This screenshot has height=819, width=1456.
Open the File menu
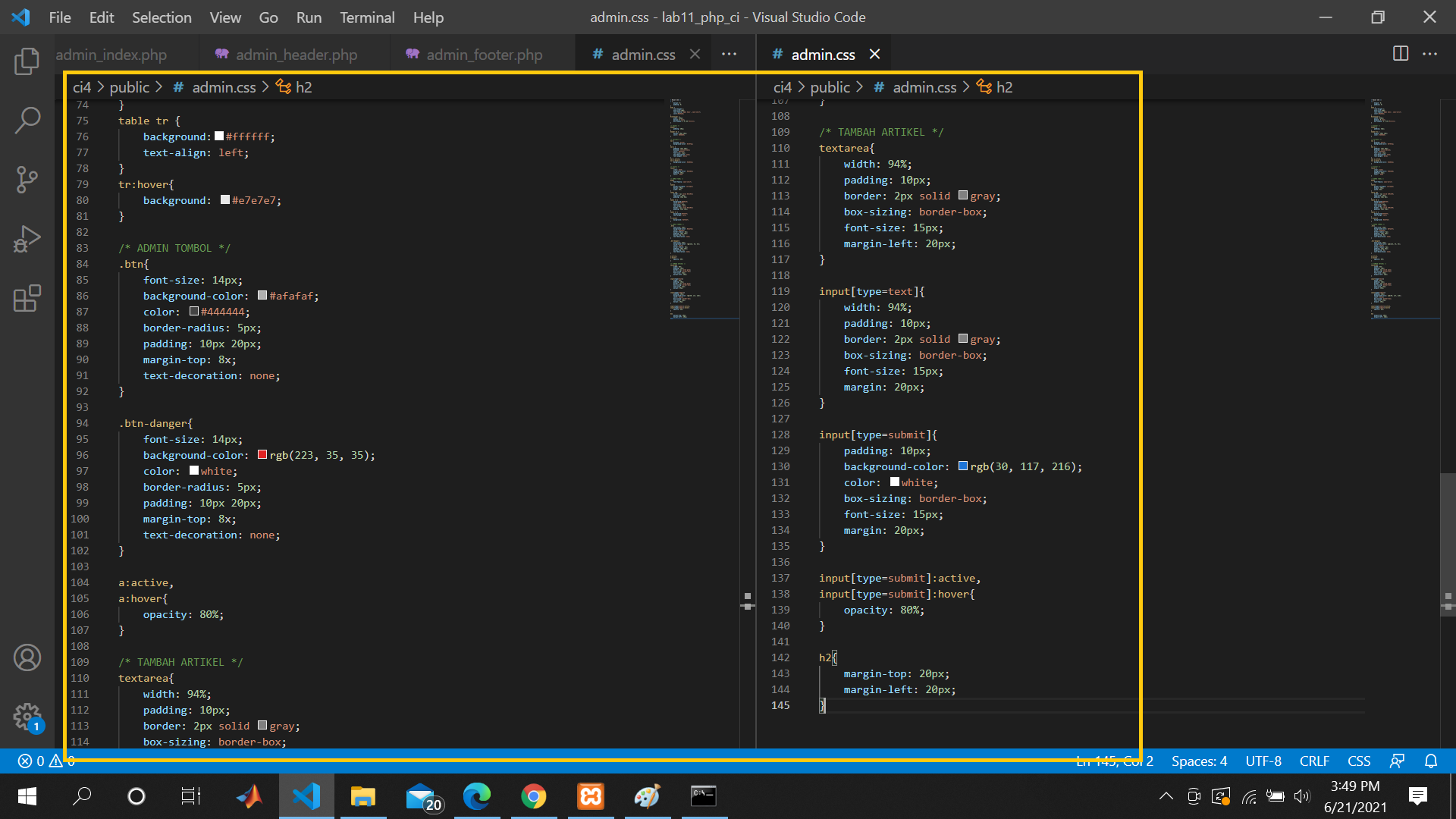(59, 17)
